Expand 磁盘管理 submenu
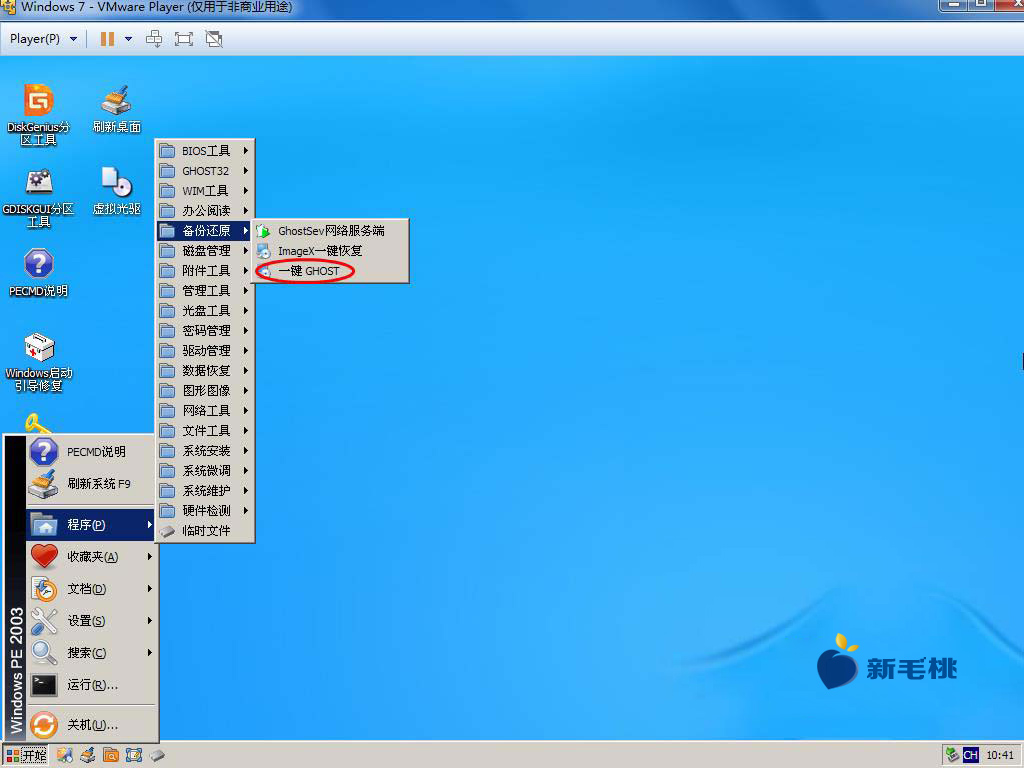 click(x=204, y=251)
